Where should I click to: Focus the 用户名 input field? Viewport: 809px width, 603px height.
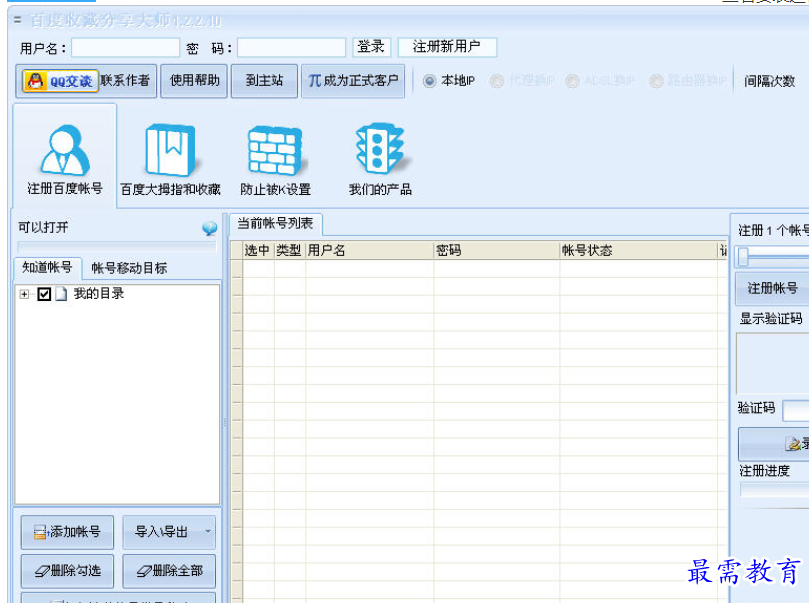pos(125,47)
